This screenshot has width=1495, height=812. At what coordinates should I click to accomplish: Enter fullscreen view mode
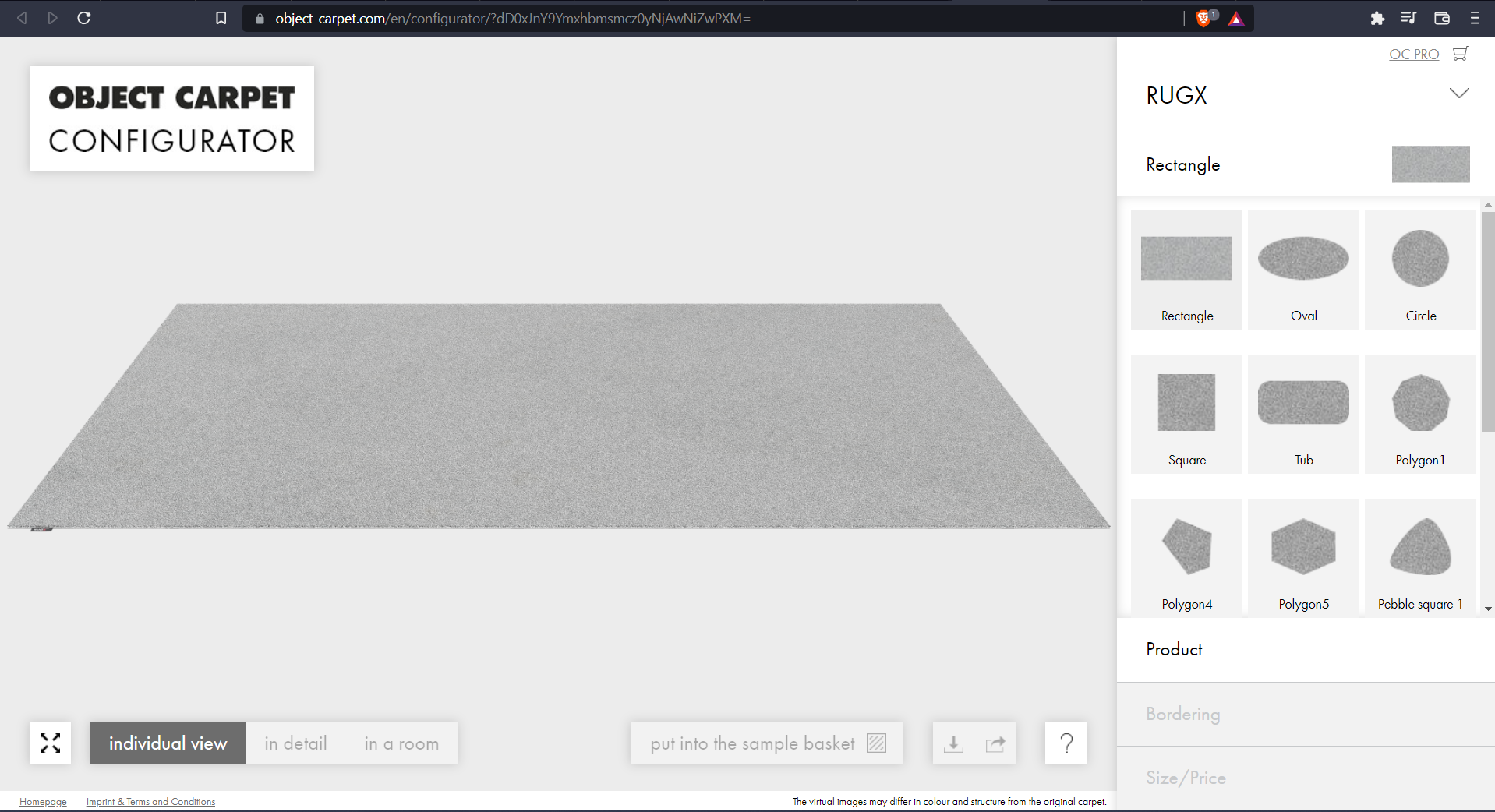coord(50,743)
